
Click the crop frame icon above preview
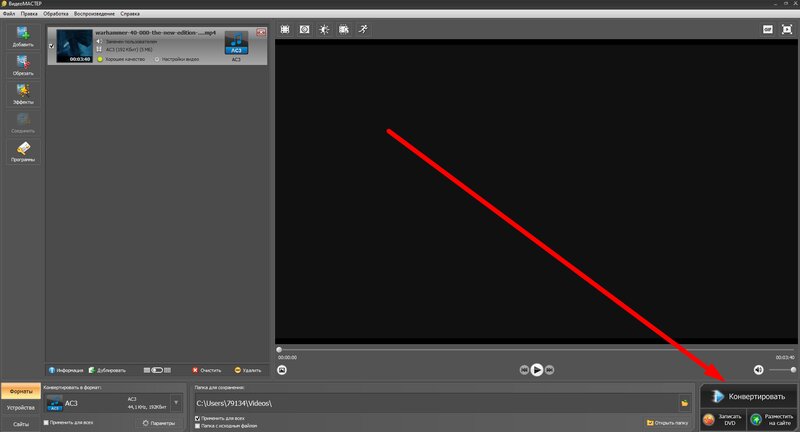pyautogui.click(x=285, y=30)
